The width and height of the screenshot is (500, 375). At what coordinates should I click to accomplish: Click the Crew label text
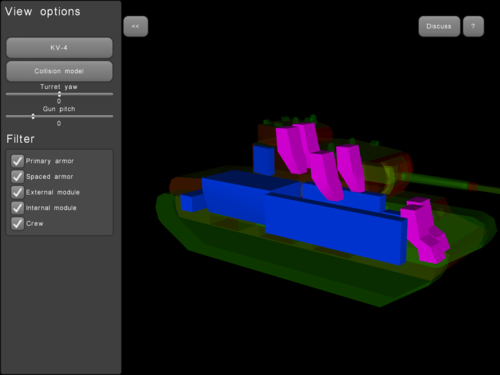pyautogui.click(x=35, y=224)
